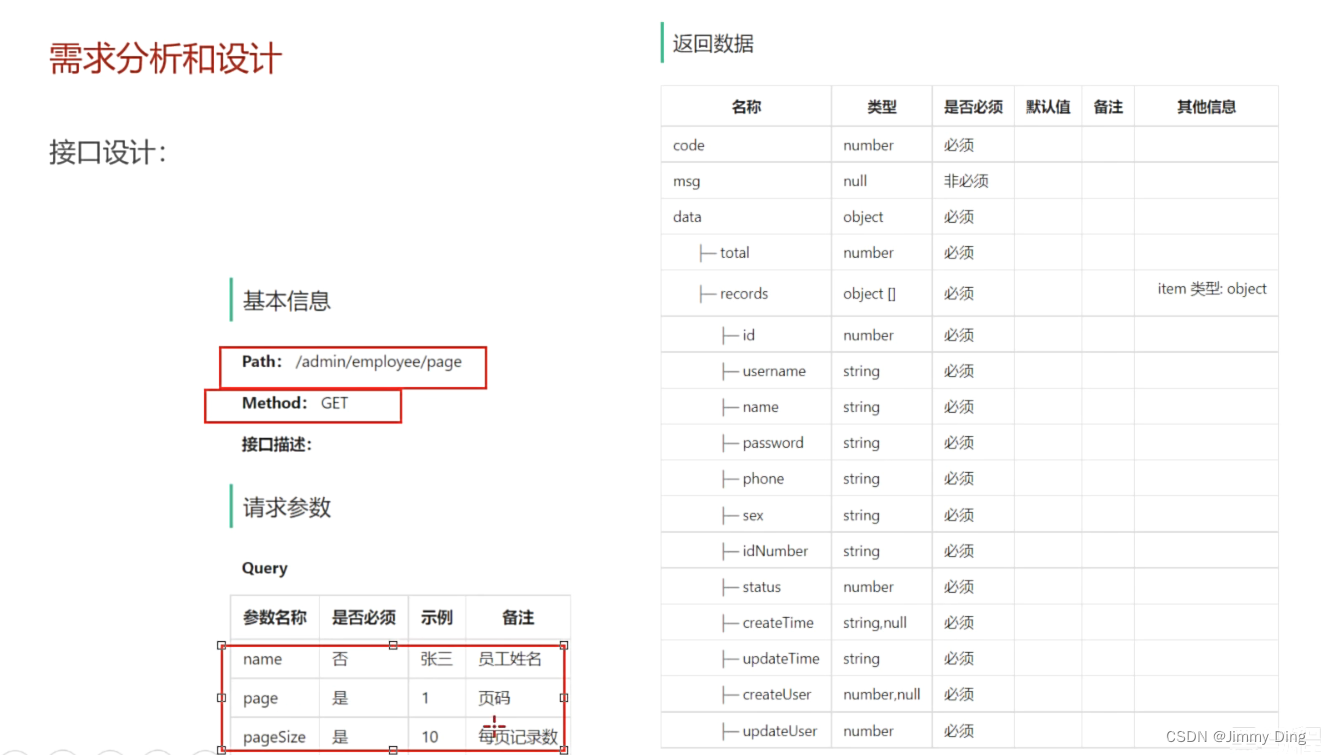
Task: Click the slide title 需求分析和设计
Action: tap(165, 59)
